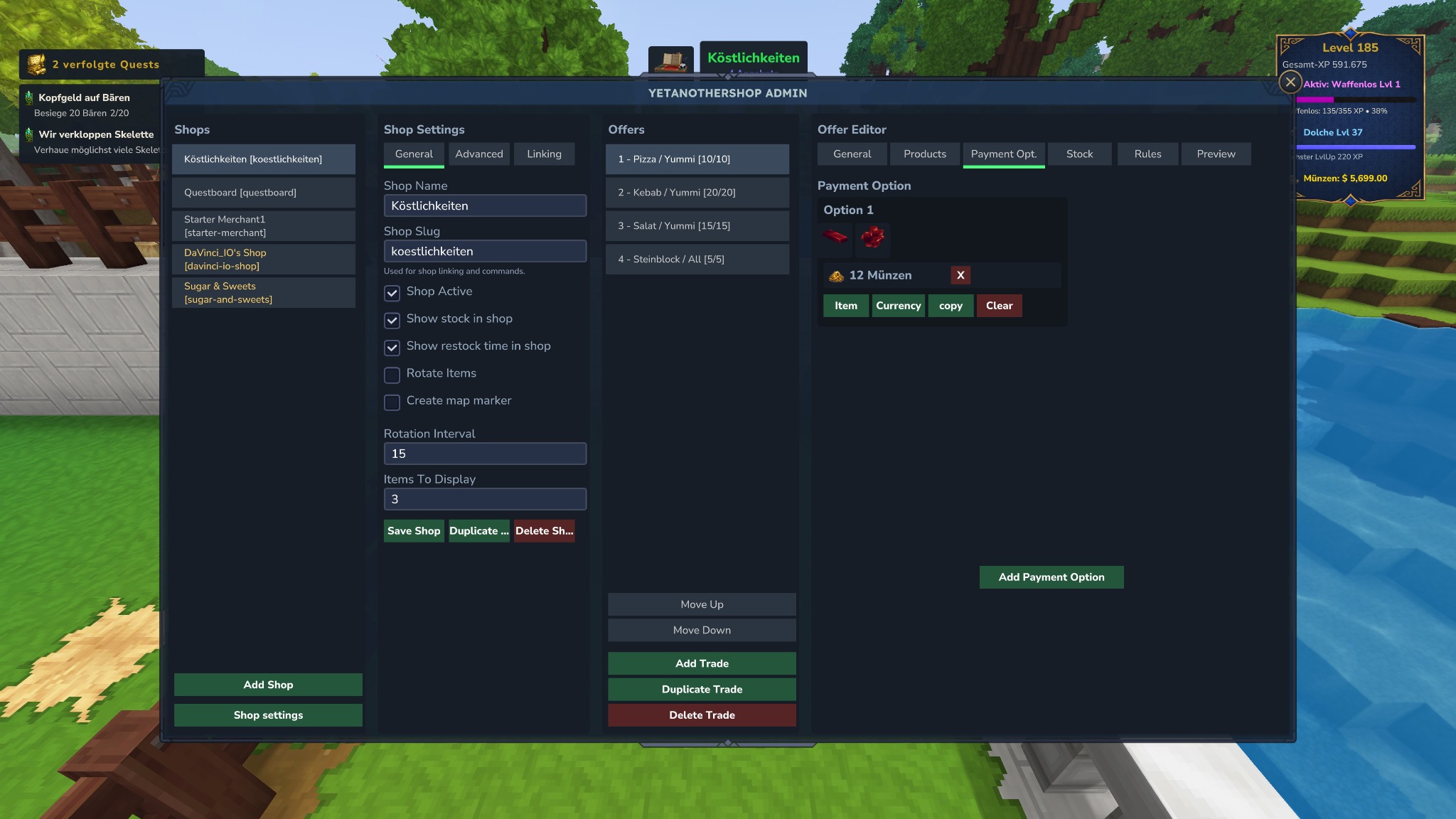Open the Advanced shop settings tab

point(479,154)
